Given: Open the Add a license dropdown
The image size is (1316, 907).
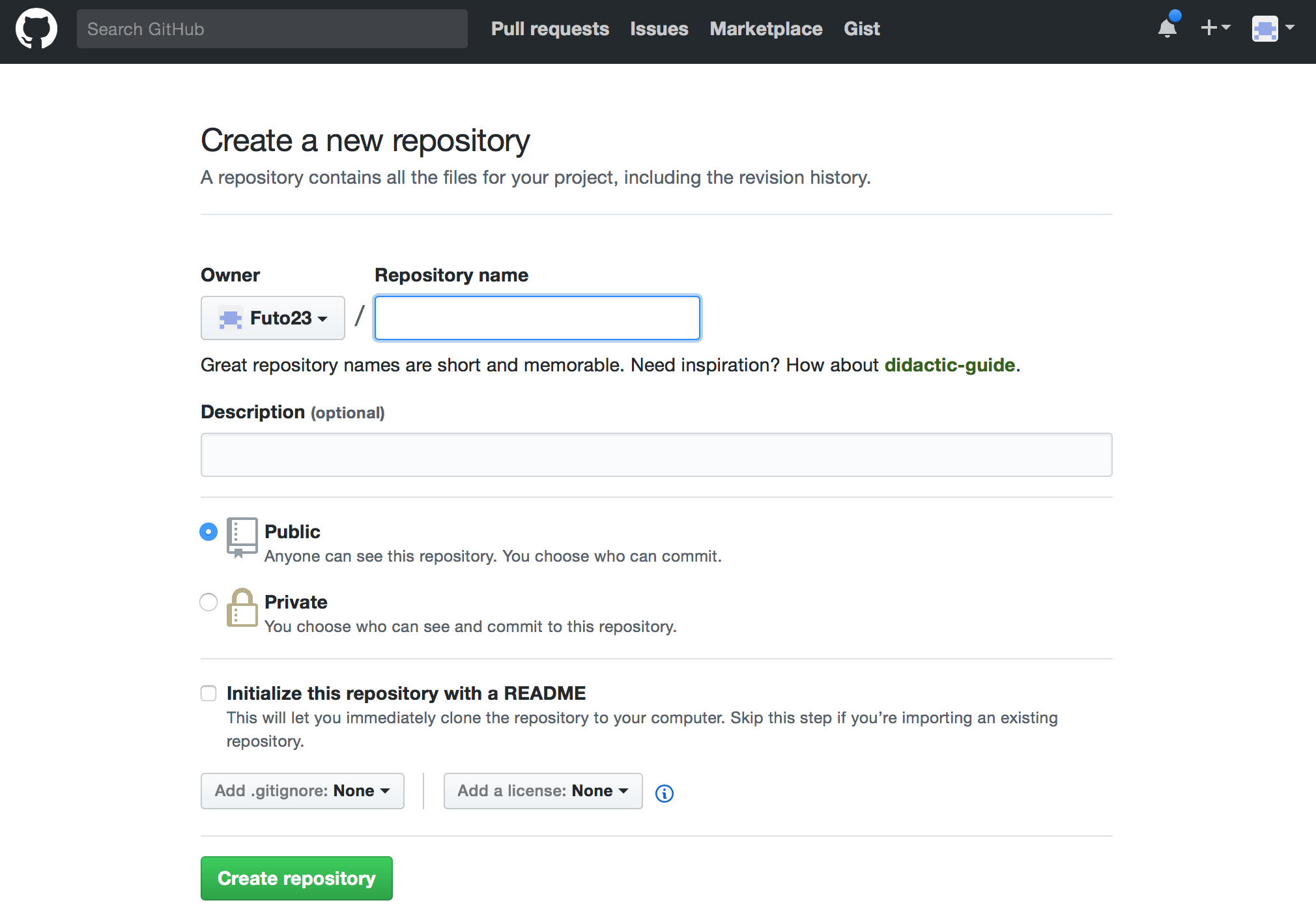Looking at the screenshot, I should pos(543,791).
